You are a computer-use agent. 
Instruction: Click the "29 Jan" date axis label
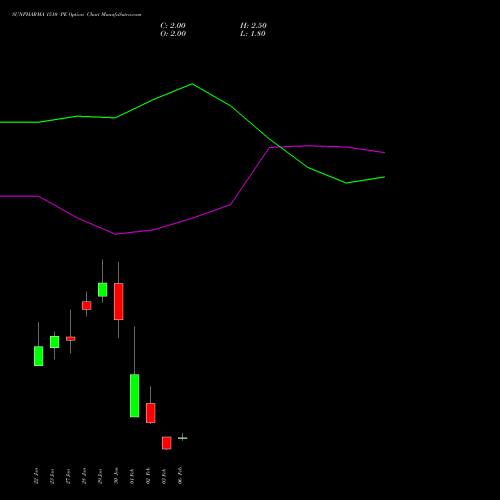100,476
